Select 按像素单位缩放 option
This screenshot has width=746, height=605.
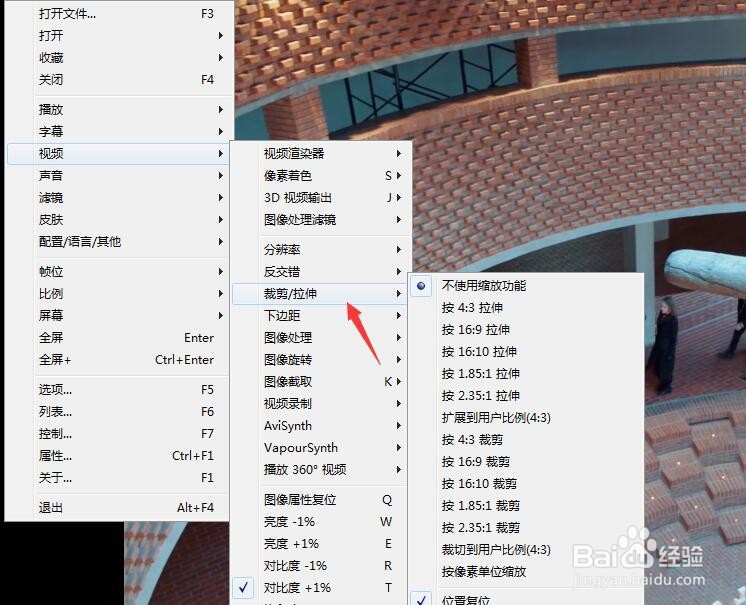525,572
